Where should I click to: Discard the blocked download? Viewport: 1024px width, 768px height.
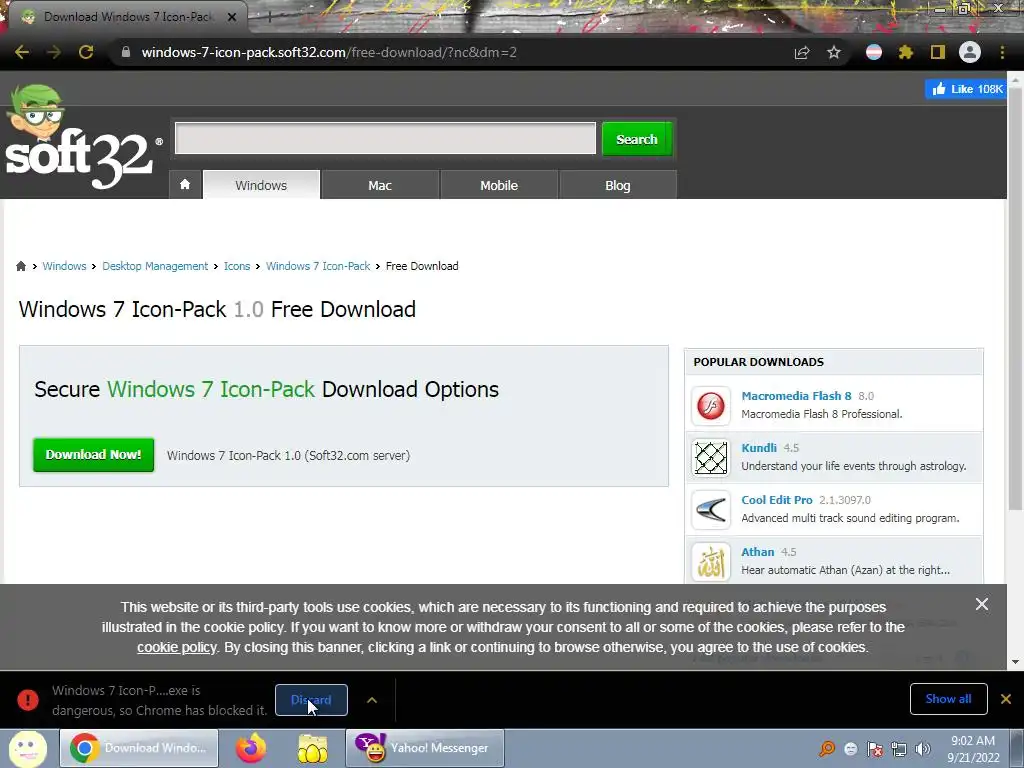tap(311, 700)
